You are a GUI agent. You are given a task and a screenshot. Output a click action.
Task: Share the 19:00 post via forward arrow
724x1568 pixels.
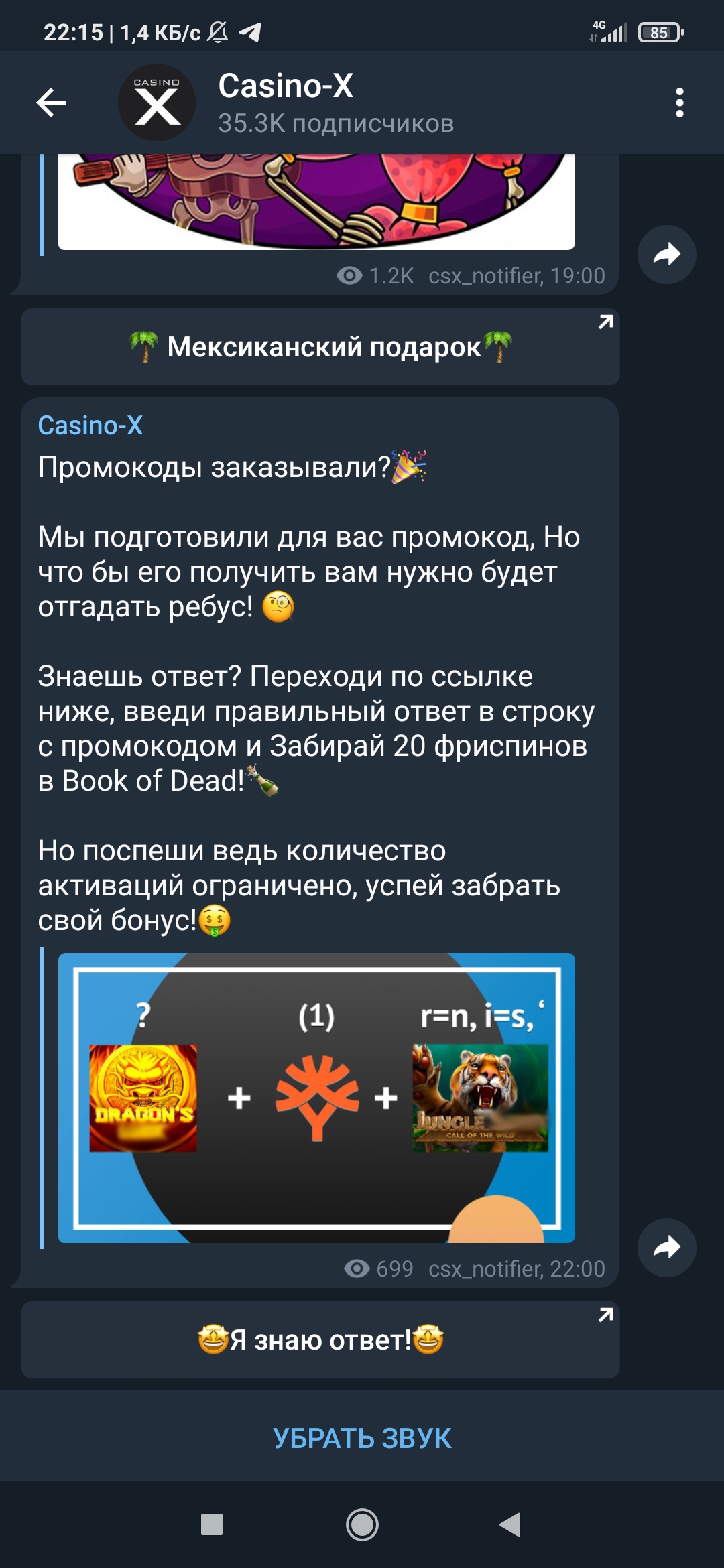tap(667, 255)
